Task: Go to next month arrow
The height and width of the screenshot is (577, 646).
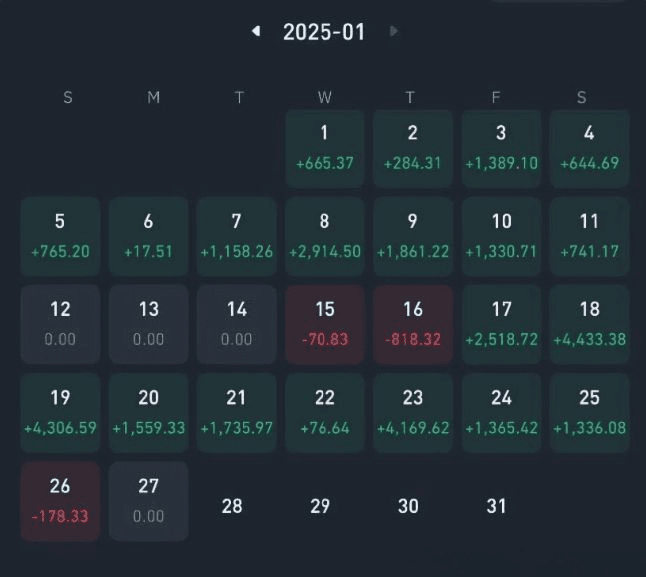Action: [394, 31]
